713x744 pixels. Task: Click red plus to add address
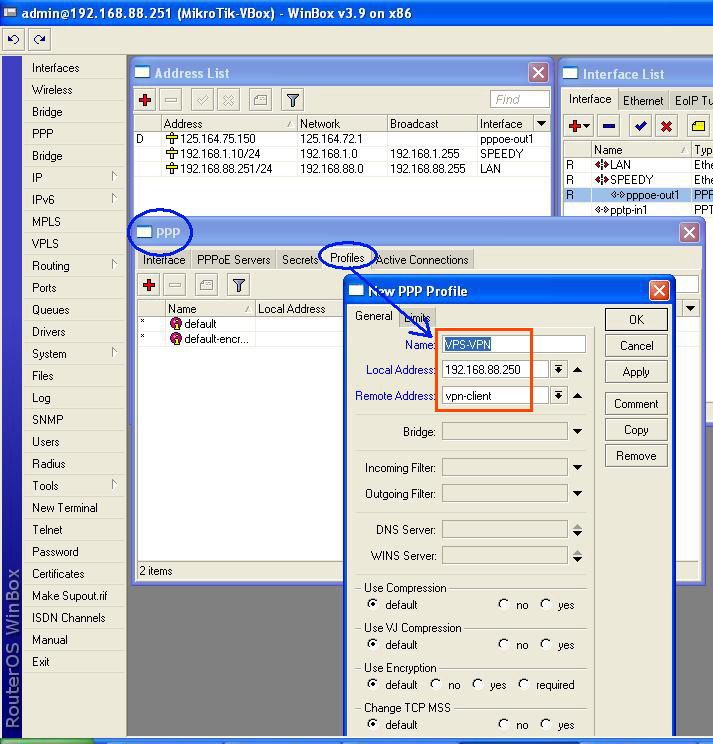[x=146, y=100]
